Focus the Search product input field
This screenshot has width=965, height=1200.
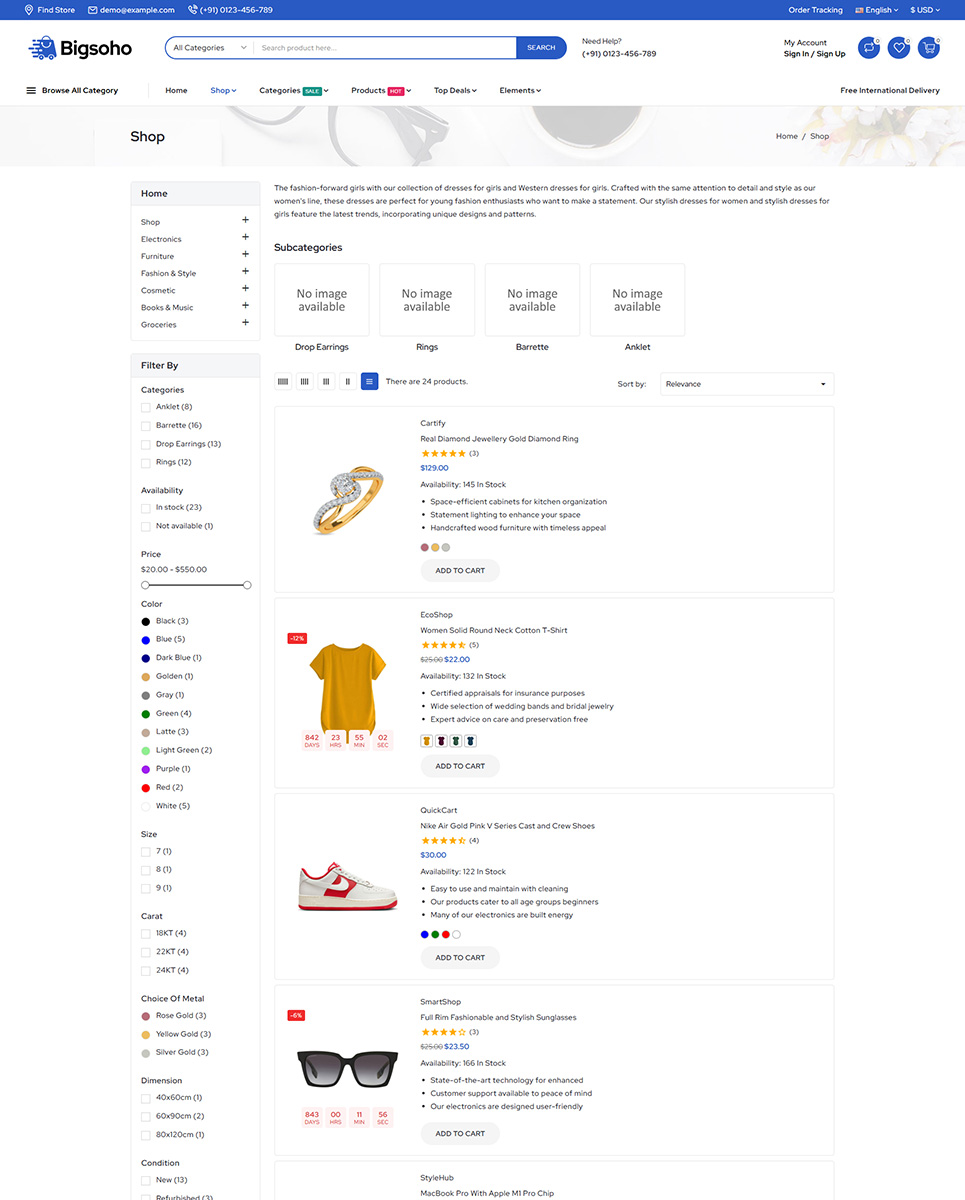tap(385, 47)
